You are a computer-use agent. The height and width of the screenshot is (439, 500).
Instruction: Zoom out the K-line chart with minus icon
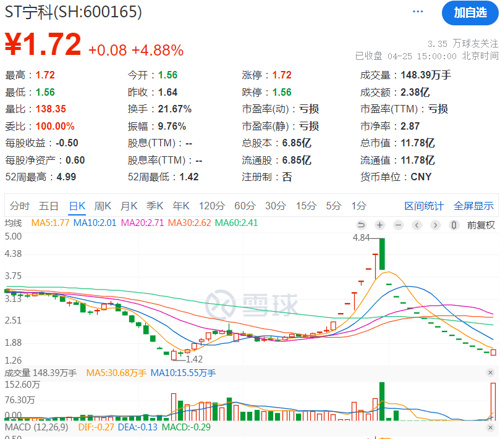coord(398,225)
